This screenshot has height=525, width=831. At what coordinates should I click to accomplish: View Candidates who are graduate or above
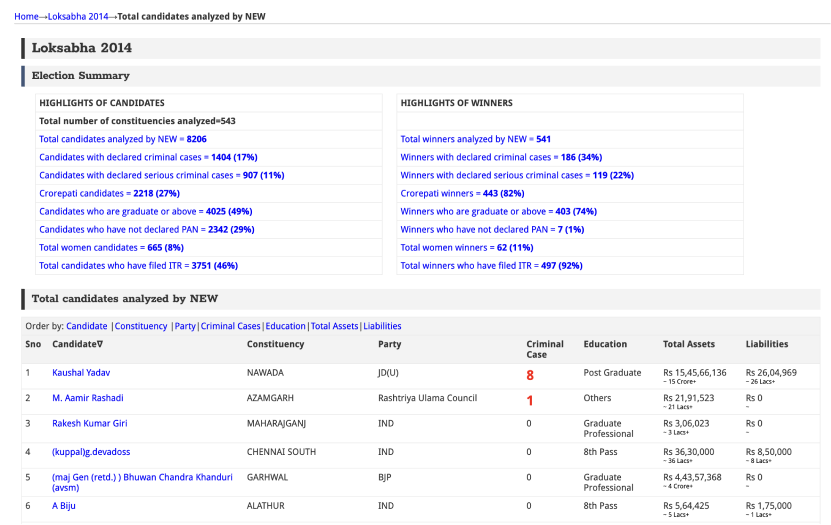click(145, 211)
